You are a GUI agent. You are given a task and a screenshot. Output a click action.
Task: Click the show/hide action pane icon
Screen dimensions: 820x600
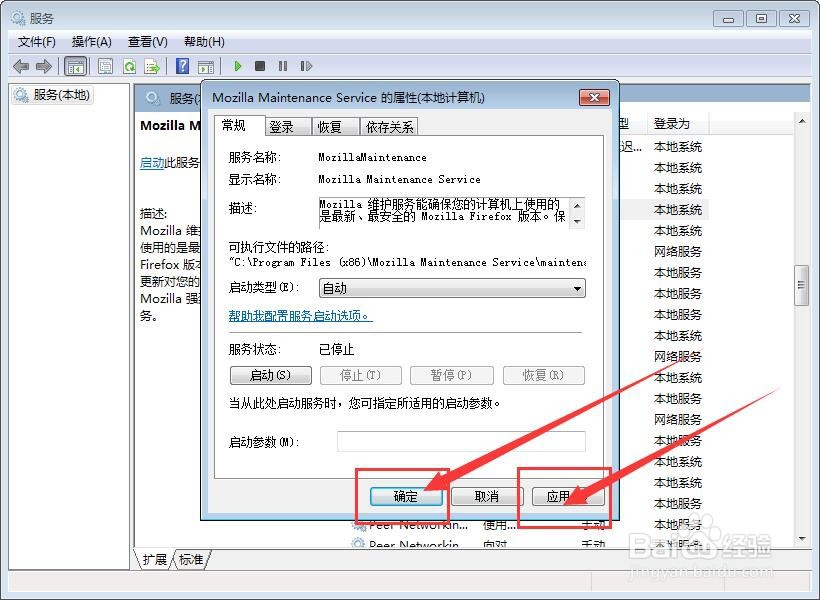206,66
